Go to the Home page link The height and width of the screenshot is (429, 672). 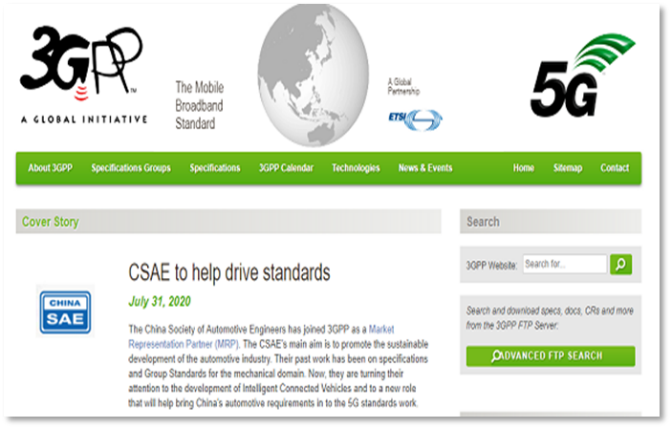523,168
